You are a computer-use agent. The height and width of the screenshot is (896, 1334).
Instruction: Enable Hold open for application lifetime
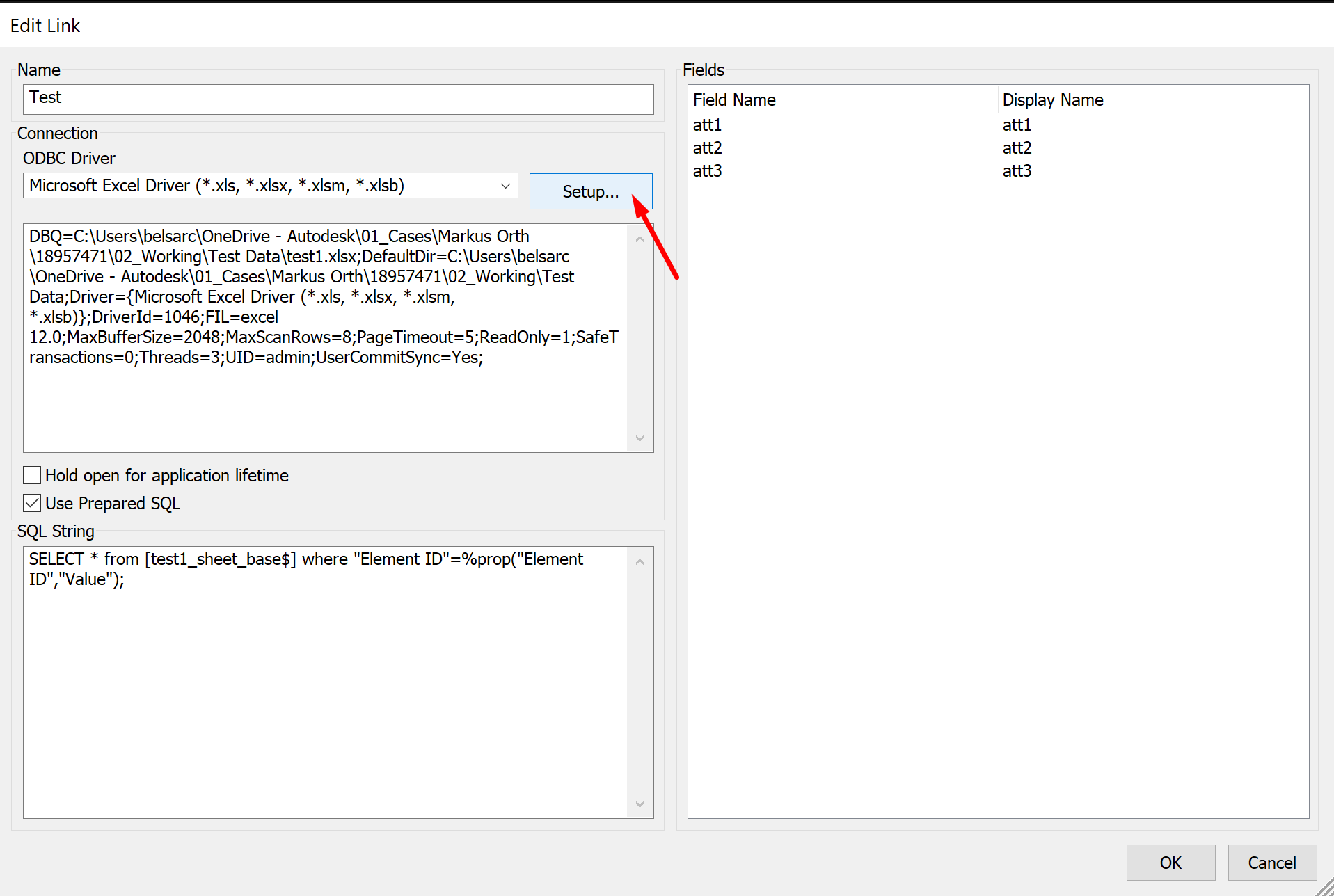coord(32,475)
